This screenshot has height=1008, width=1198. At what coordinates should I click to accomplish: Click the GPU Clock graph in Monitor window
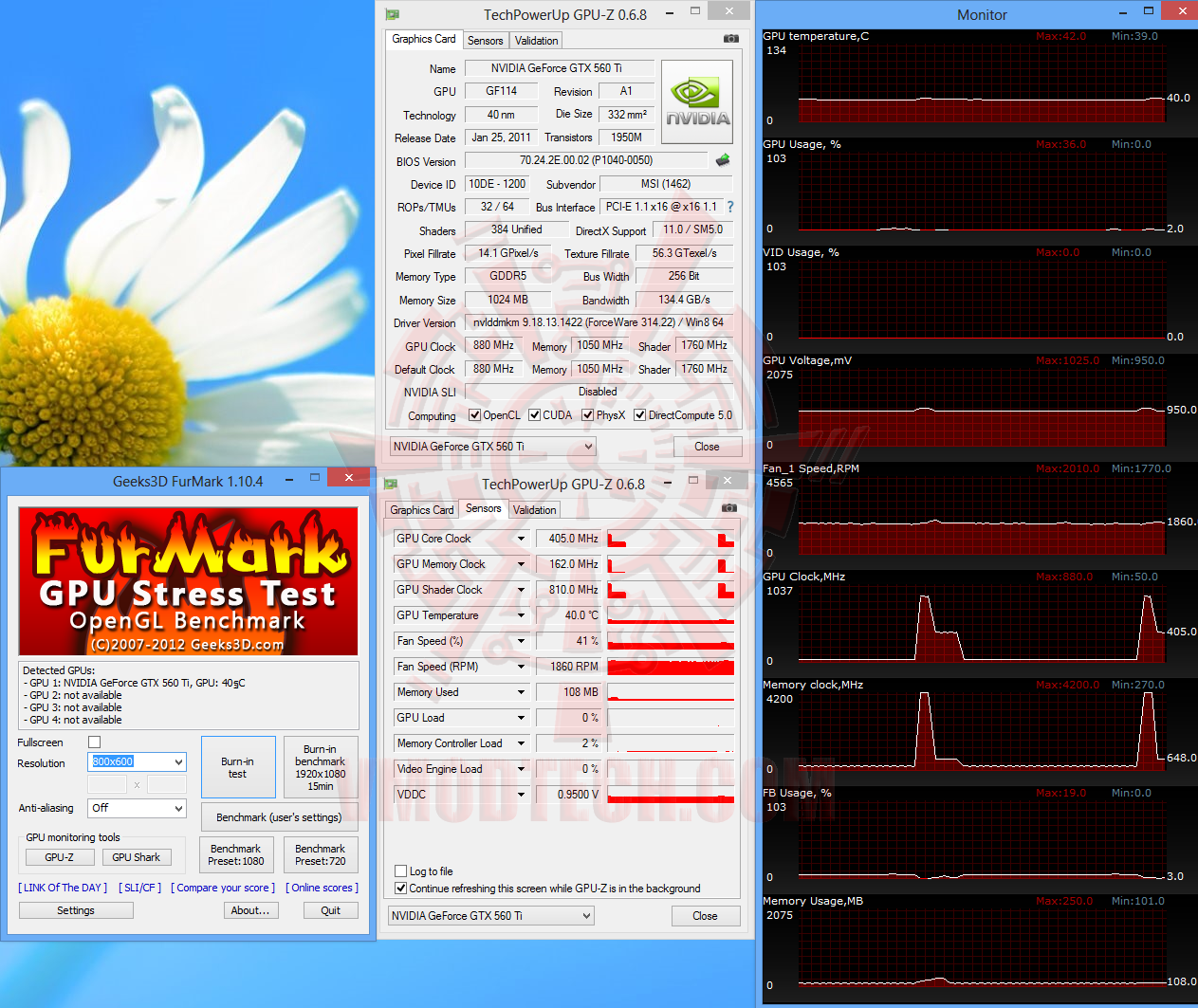coord(982,626)
